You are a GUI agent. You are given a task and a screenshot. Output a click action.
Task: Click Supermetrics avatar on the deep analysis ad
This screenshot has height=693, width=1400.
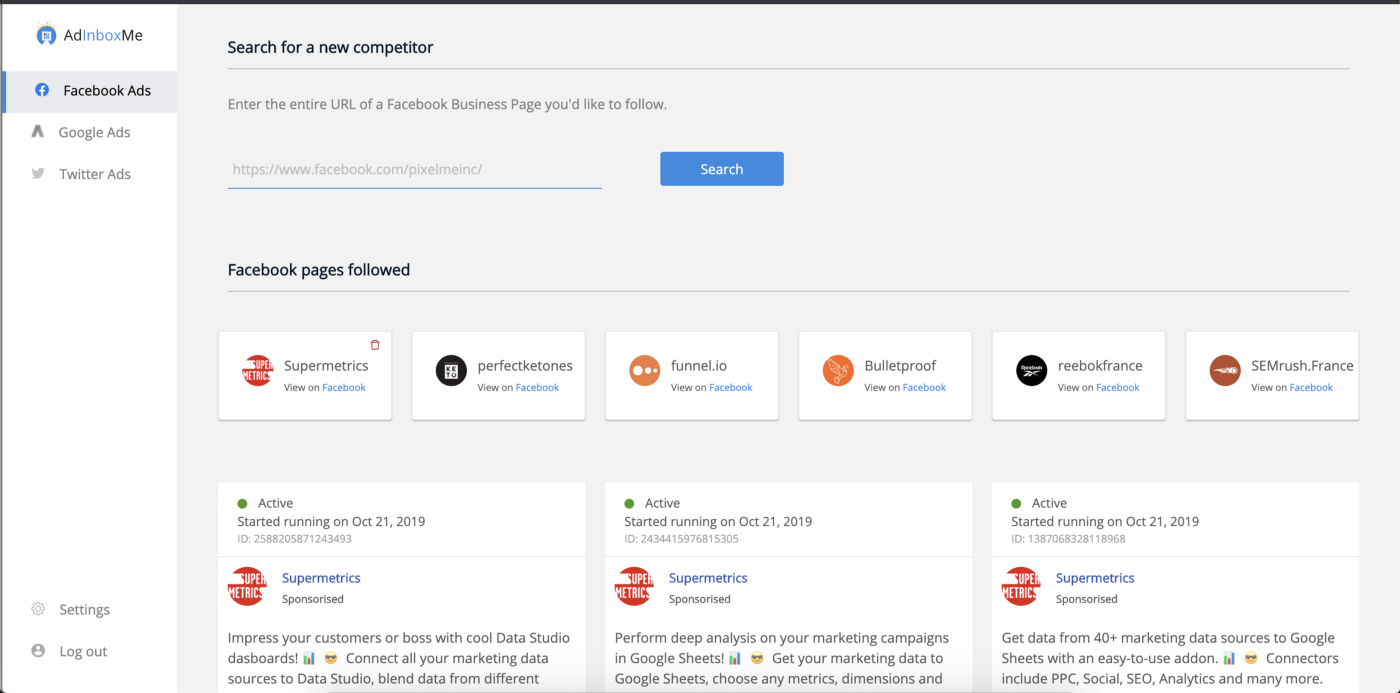coord(634,587)
